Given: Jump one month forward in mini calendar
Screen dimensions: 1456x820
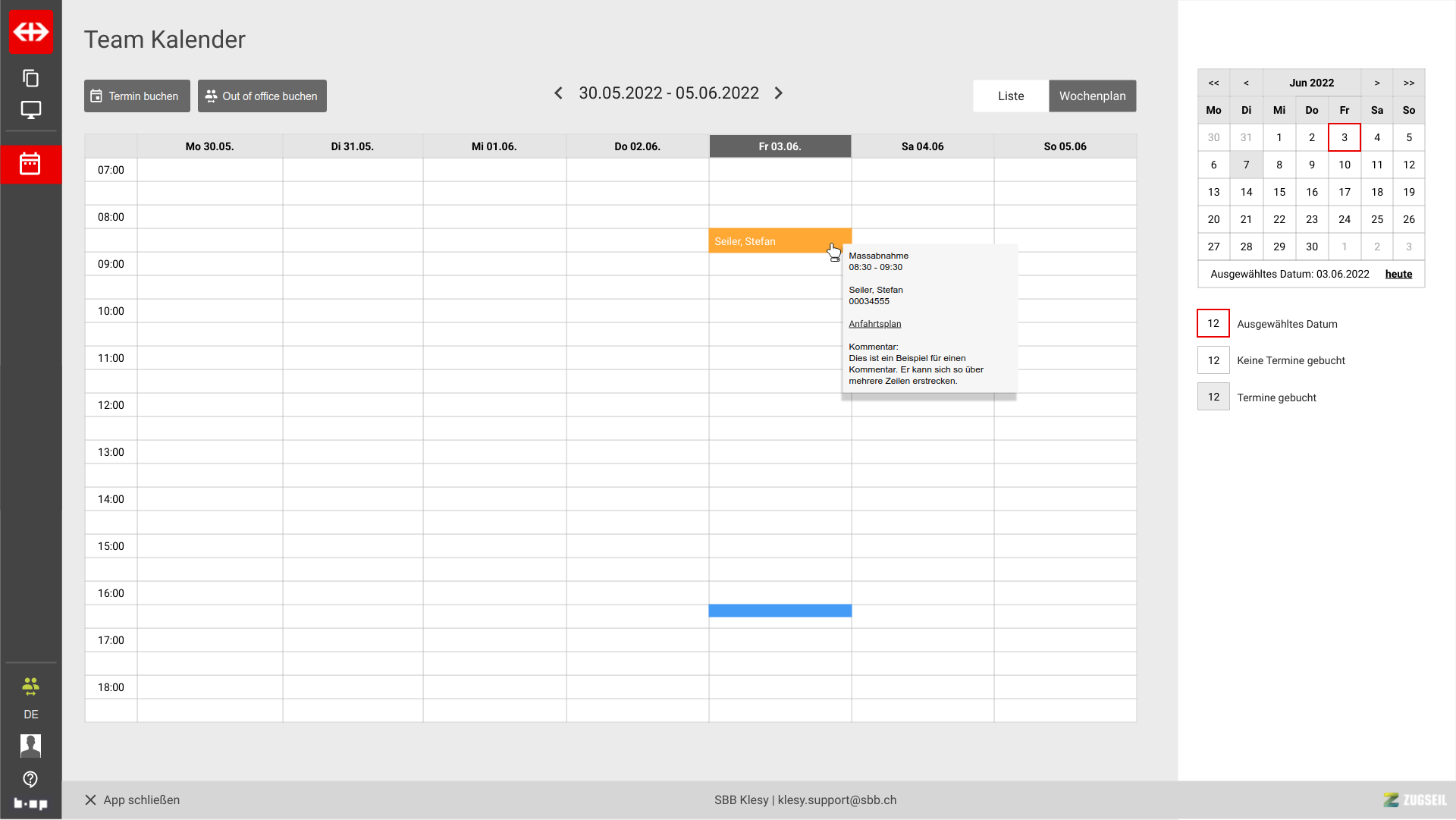Looking at the screenshot, I should (1376, 83).
